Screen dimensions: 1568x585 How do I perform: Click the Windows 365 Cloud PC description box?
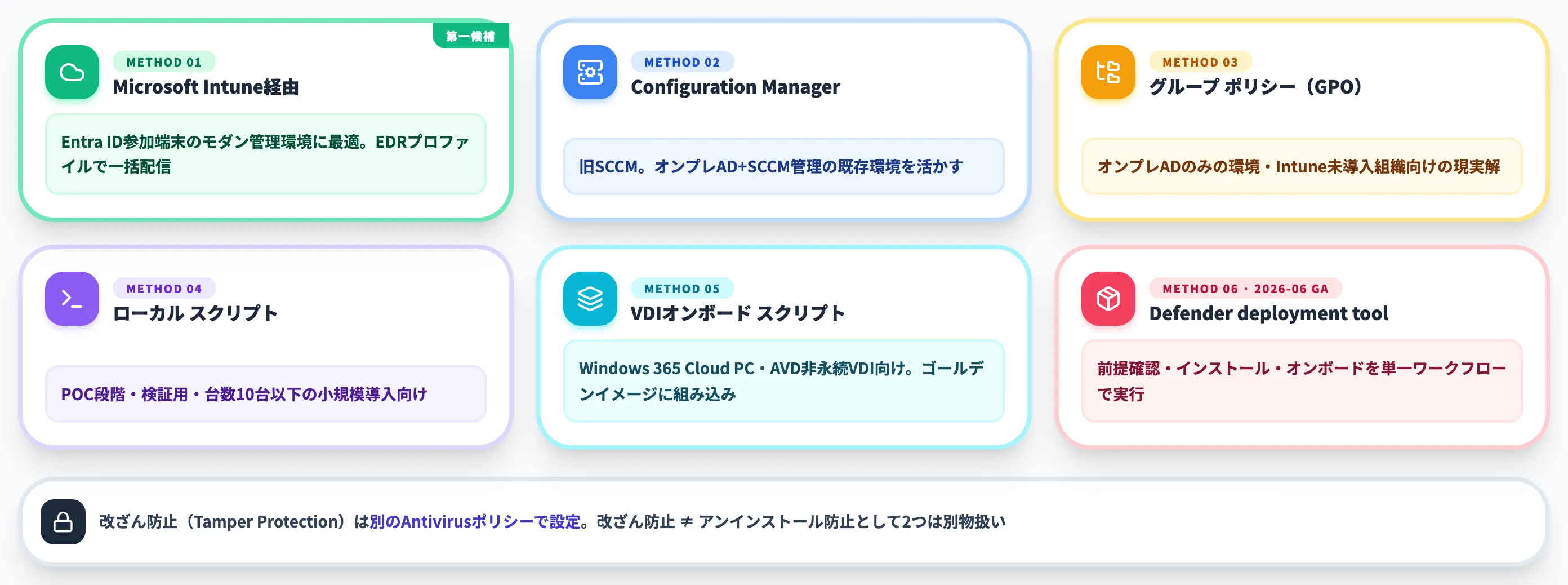tap(783, 381)
